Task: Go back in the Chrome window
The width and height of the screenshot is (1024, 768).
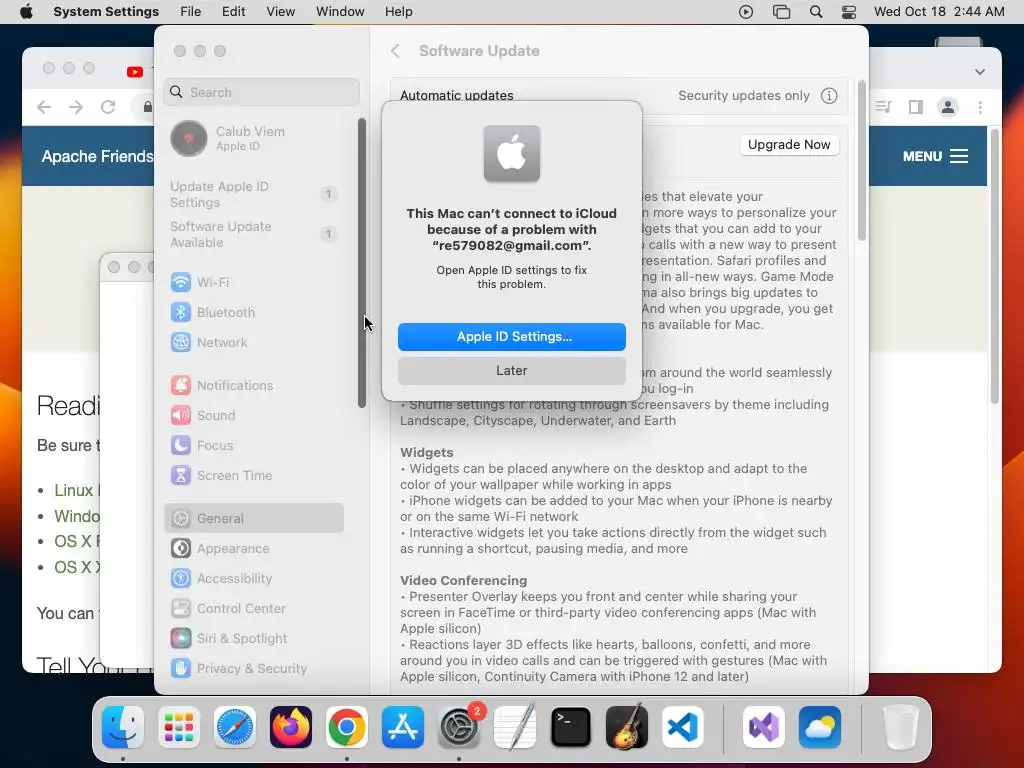Action: click(44, 107)
